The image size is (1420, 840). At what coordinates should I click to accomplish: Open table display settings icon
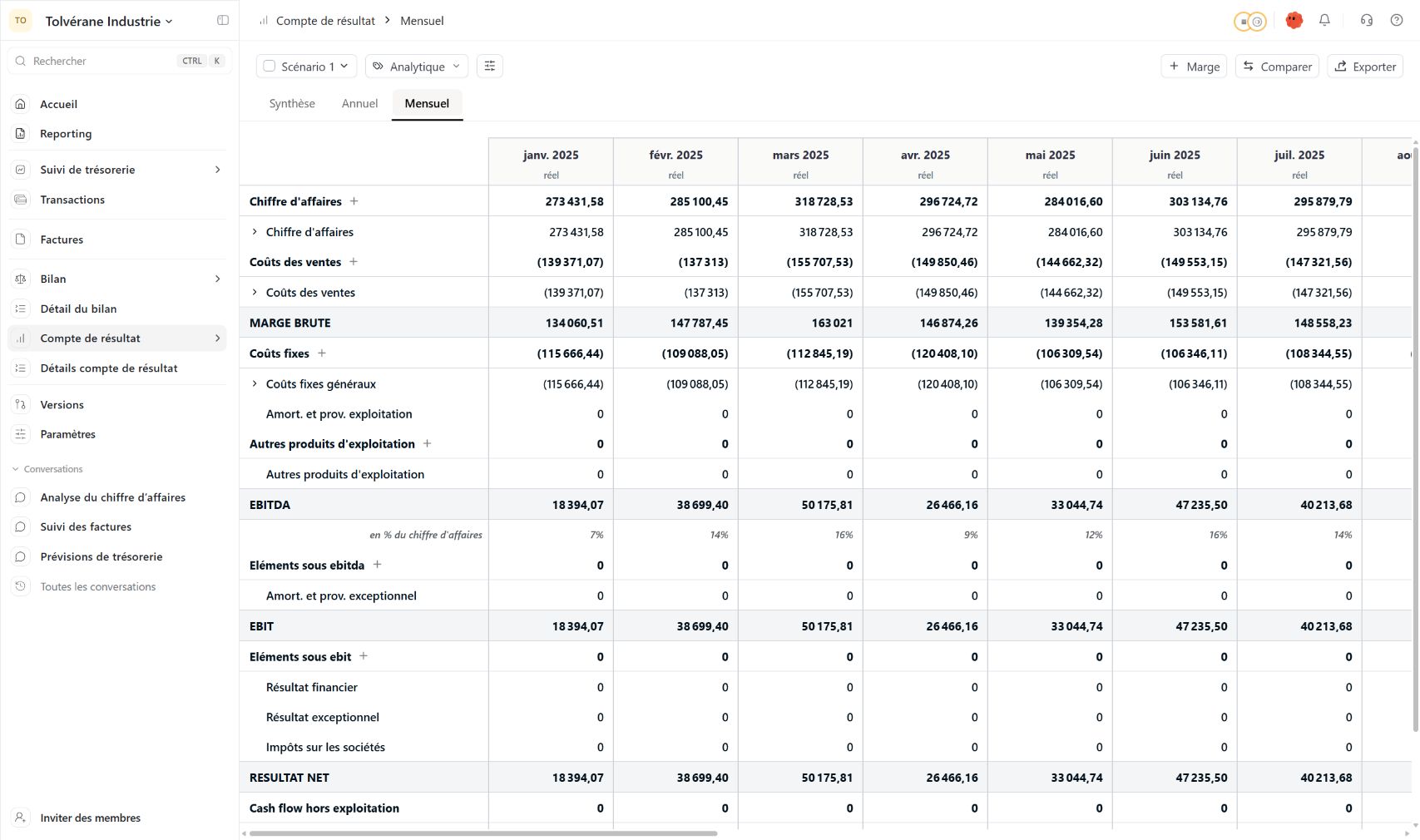pyautogui.click(x=490, y=67)
